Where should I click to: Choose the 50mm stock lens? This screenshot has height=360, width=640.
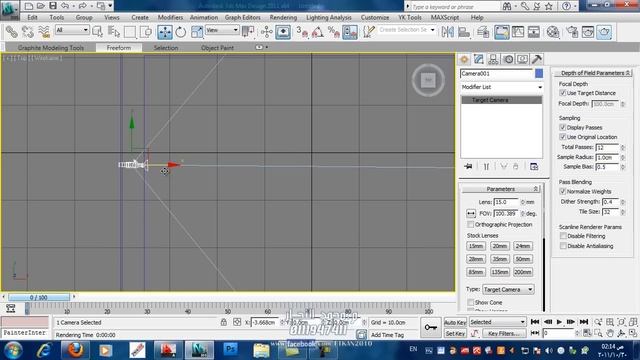point(522,259)
